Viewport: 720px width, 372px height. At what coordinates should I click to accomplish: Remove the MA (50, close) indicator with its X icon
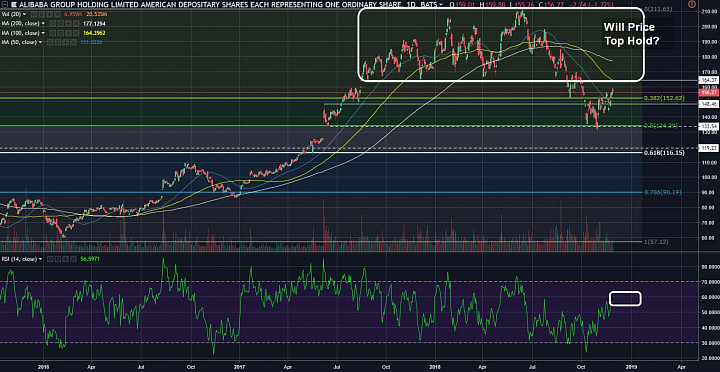(x=73, y=42)
